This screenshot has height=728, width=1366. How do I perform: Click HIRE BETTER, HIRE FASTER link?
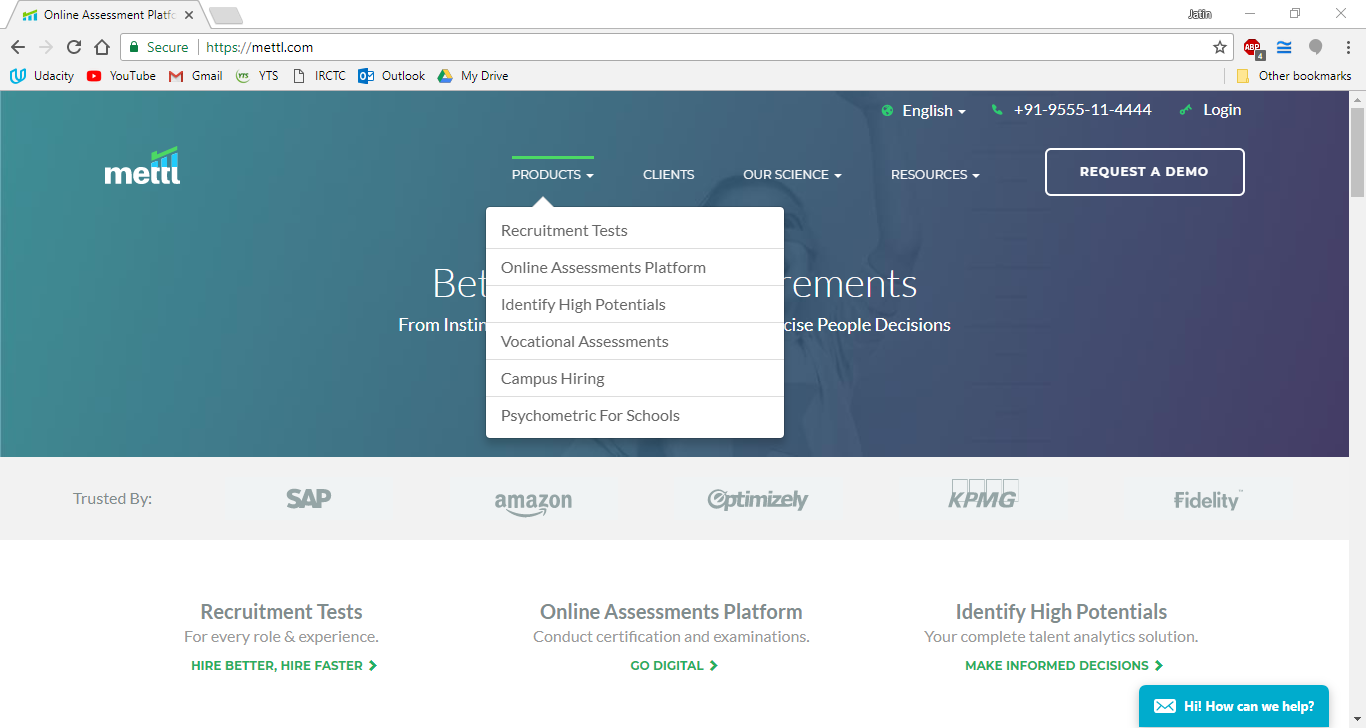284,665
